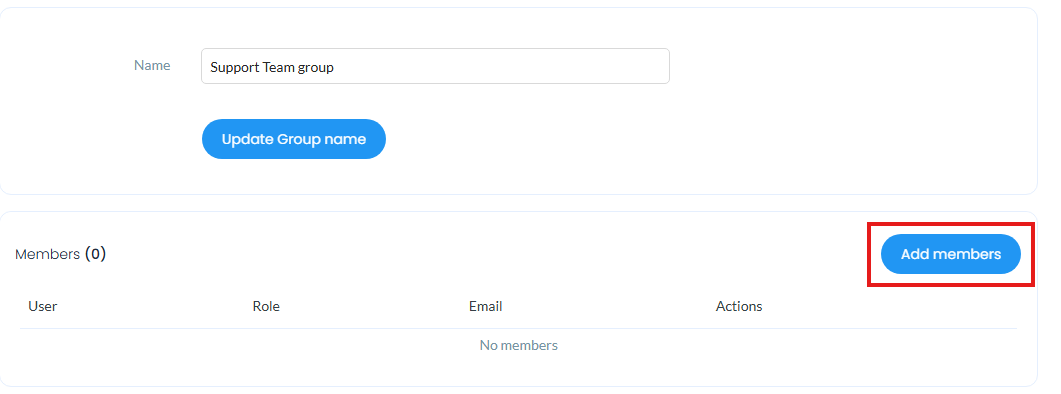Click the Members (0) heading
The width and height of the screenshot is (1061, 394).
pos(60,254)
